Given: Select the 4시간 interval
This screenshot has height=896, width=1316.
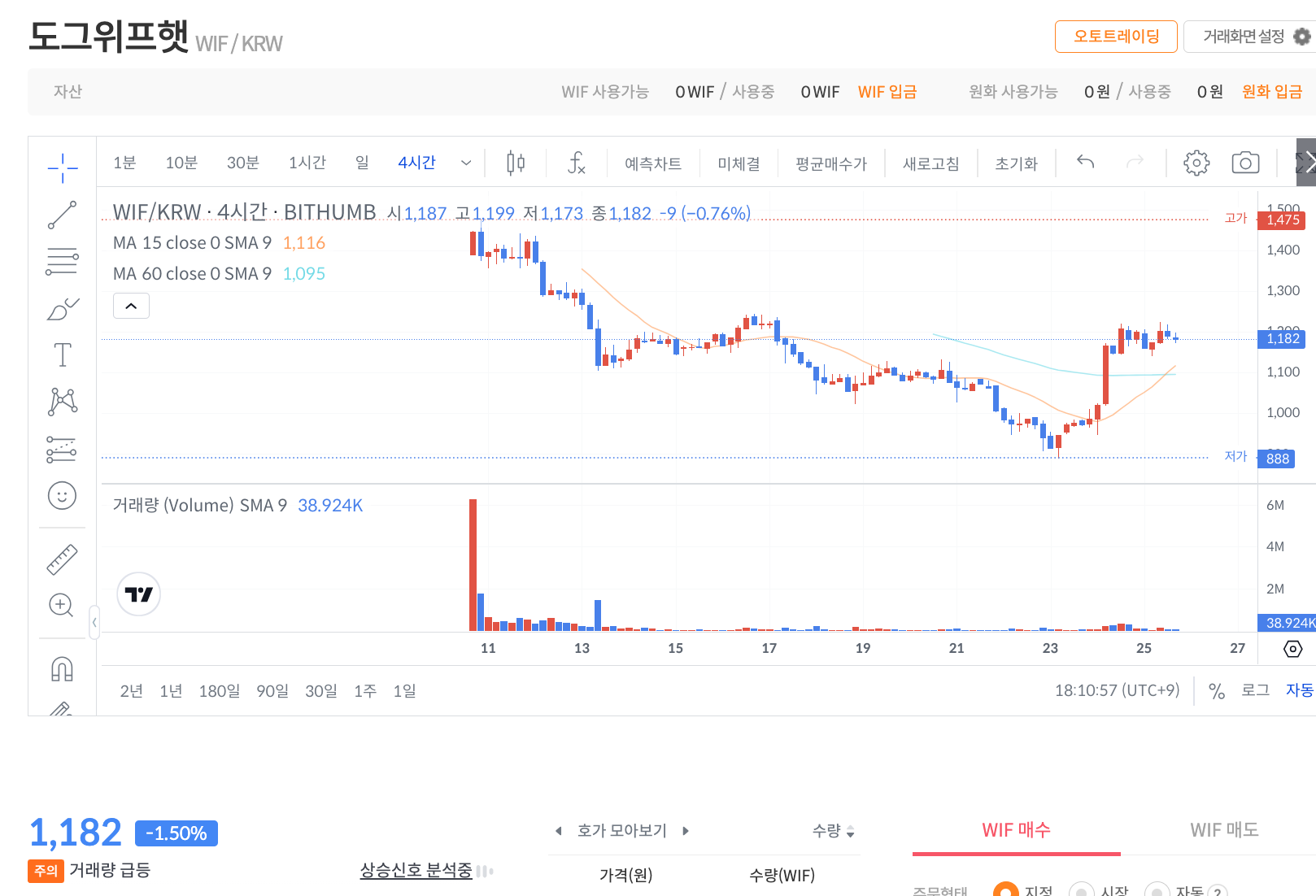Looking at the screenshot, I should [x=417, y=163].
